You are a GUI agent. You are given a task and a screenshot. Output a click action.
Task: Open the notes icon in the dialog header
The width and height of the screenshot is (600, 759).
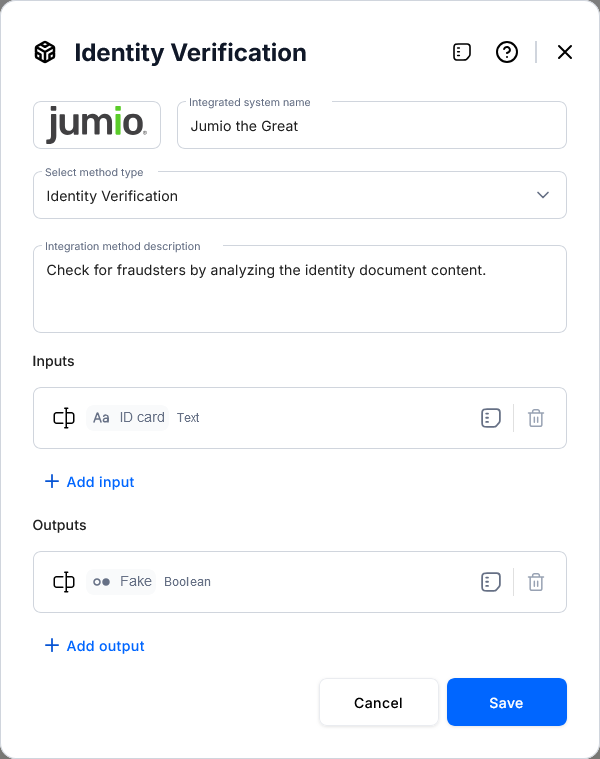coord(462,52)
